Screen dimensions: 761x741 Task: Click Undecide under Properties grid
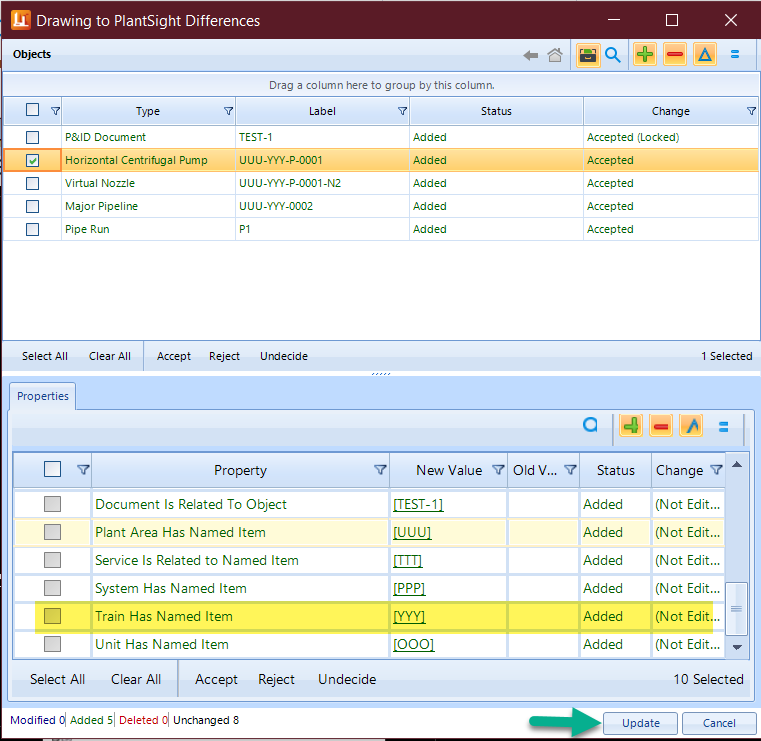tap(347, 679)
